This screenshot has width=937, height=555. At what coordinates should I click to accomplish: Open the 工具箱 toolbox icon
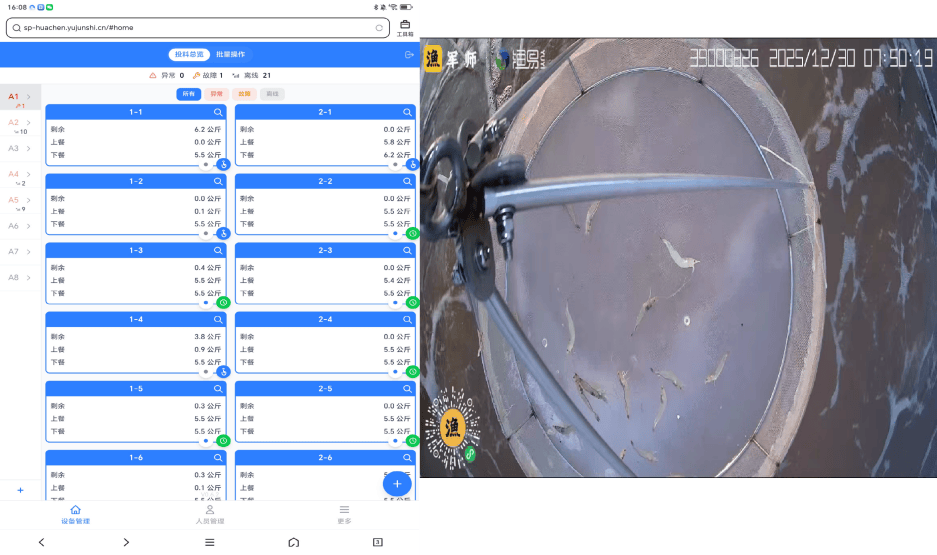(x=405, y=27)
